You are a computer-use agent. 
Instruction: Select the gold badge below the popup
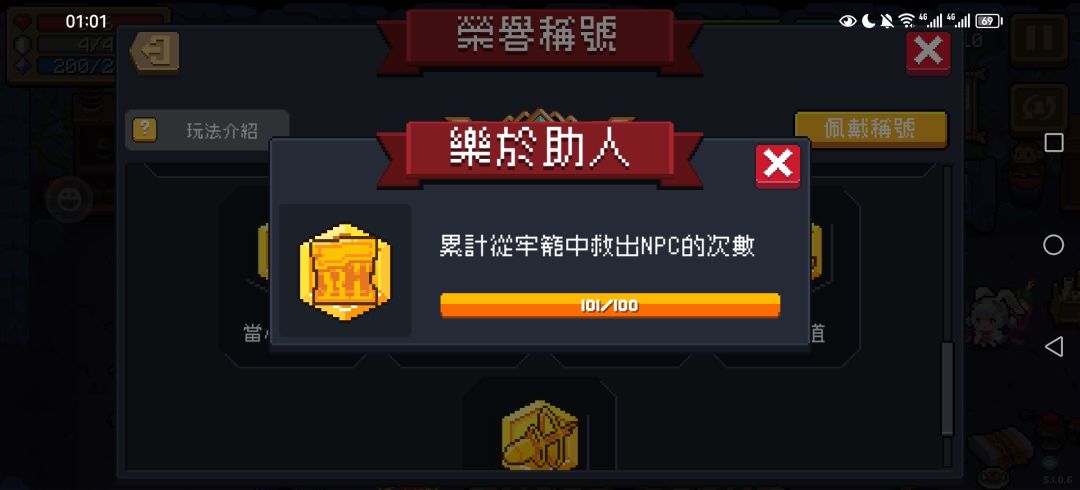point(539,434)
